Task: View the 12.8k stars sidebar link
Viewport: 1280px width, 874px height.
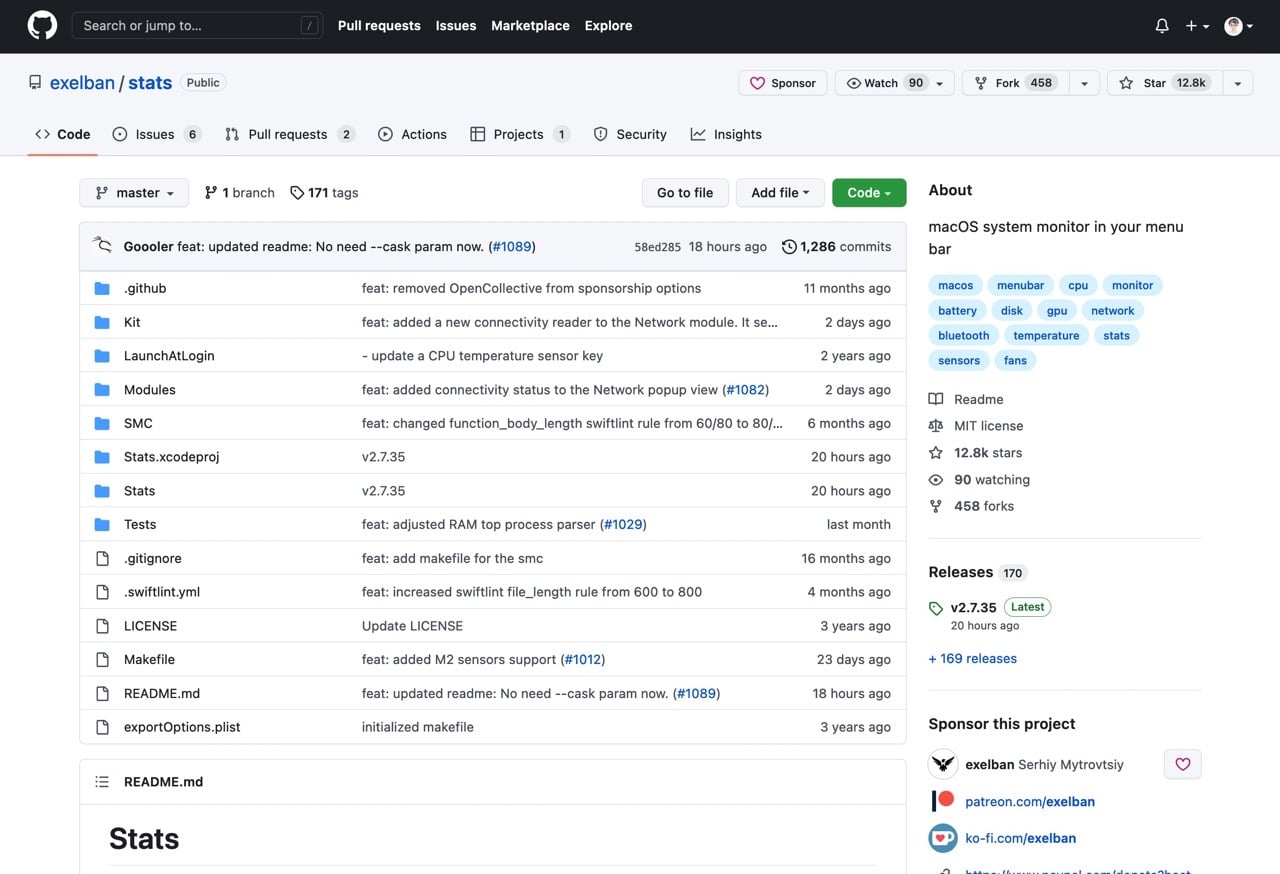Action: point(976,453)
